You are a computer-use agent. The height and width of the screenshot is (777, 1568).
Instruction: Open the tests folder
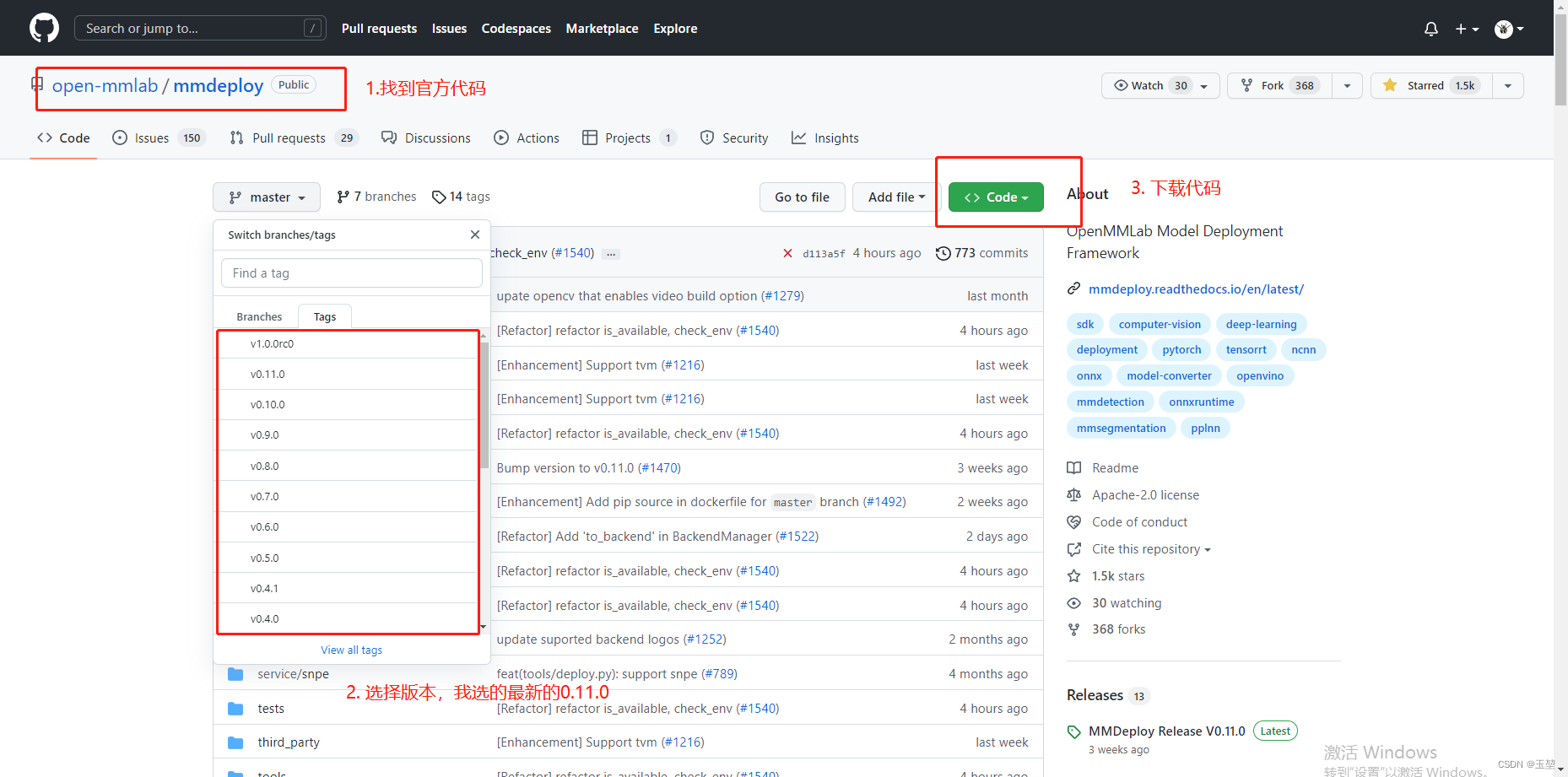tap(271, 708)
